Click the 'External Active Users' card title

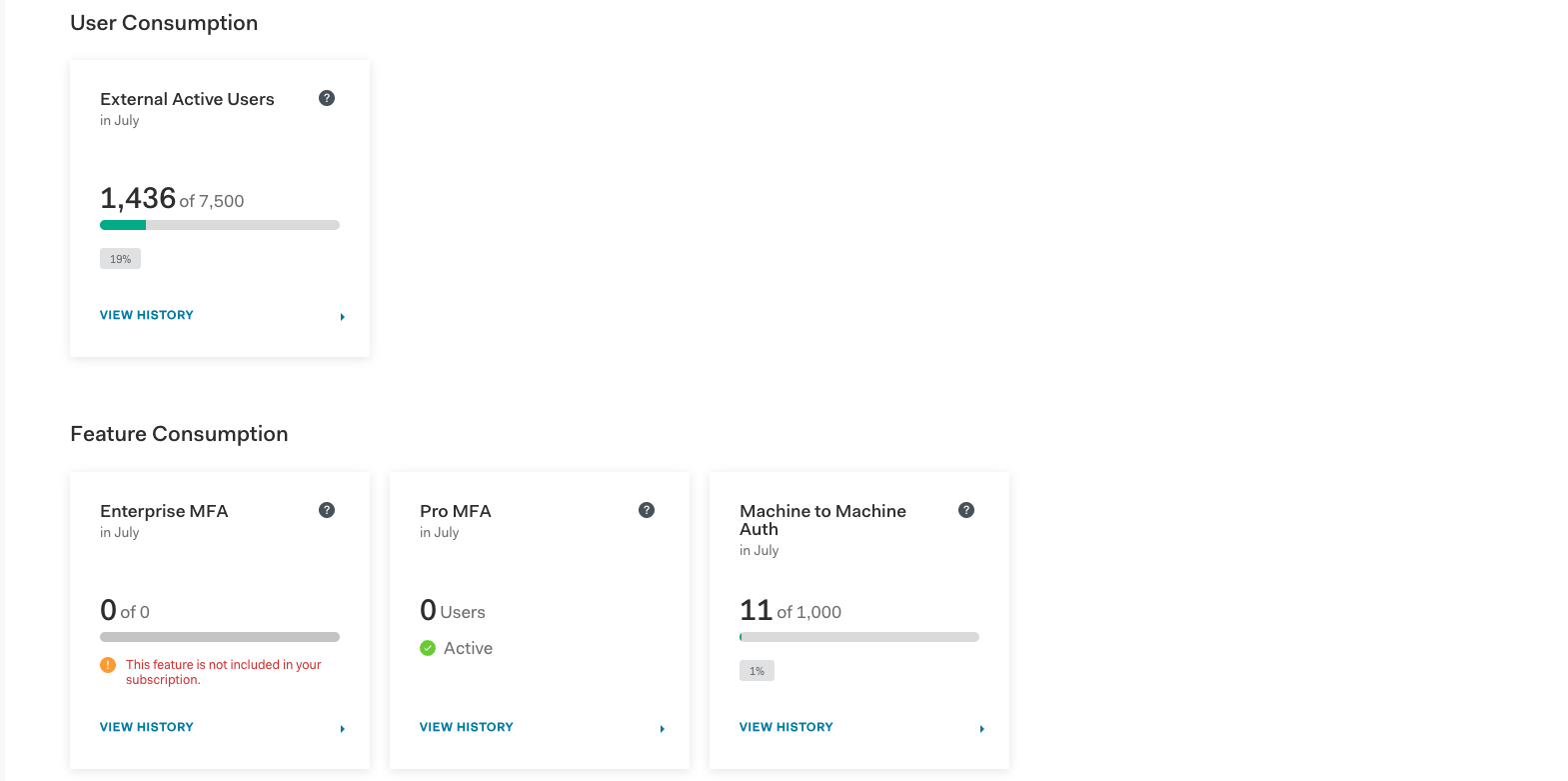(187, 99)
